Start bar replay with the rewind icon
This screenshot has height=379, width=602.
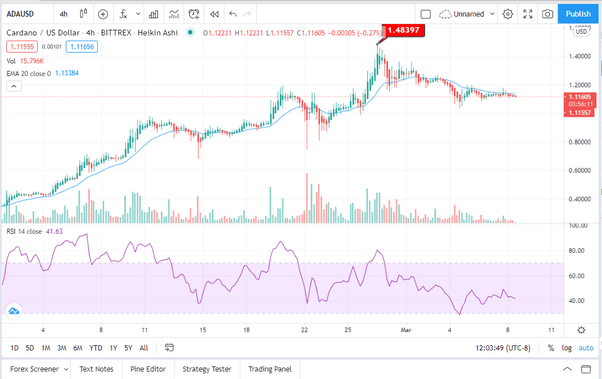coord(214,14)
